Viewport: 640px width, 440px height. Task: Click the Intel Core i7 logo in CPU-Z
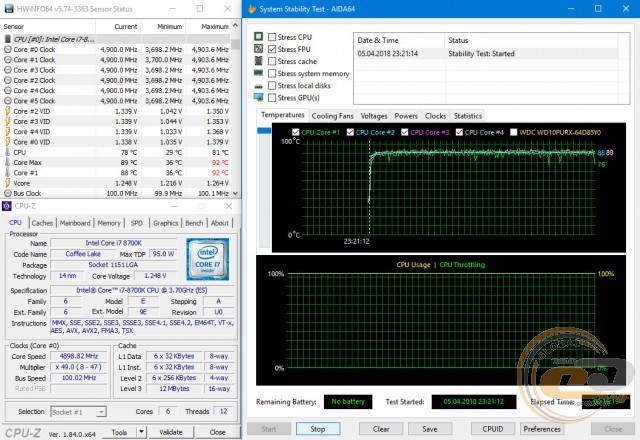point(208,260)
